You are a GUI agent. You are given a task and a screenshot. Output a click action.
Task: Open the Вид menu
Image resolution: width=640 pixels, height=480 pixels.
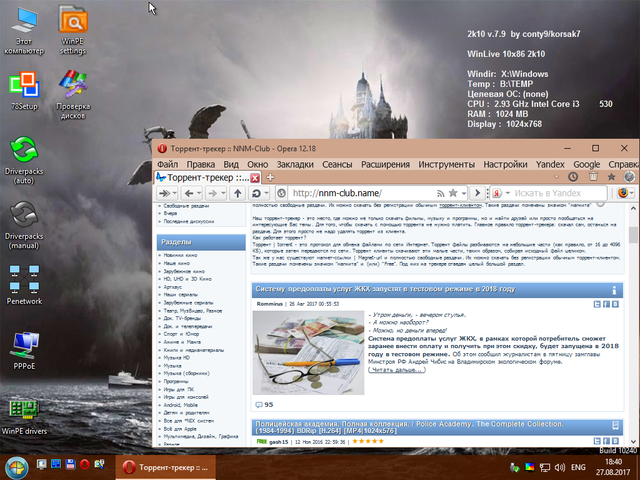tap(231, 164)
